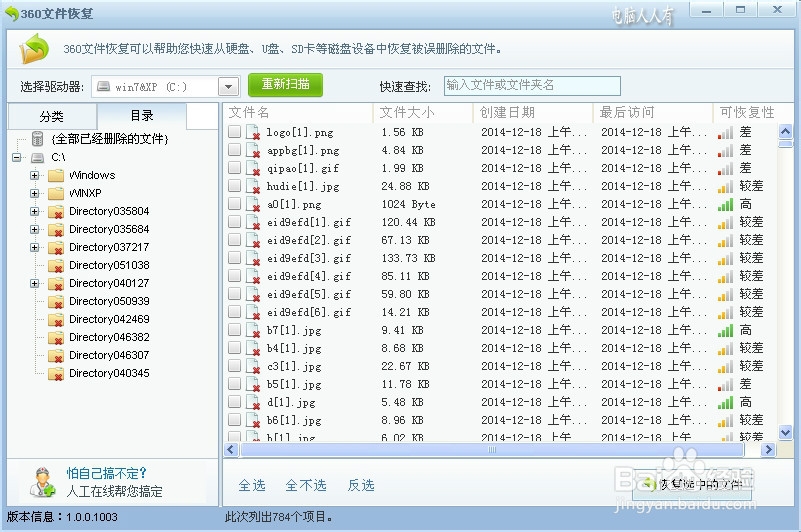Tick the checkbox next to hudie[1].jpg

[x=234, y=186]
